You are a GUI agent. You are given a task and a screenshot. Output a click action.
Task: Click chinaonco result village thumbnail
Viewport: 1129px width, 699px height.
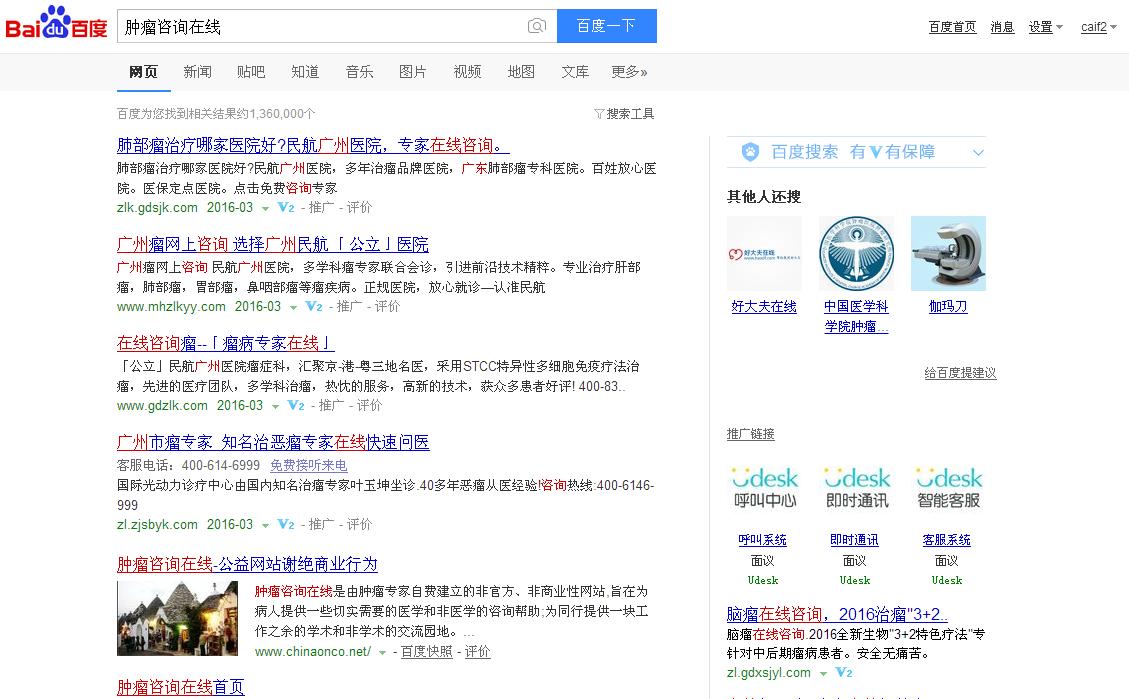(177, 618)
